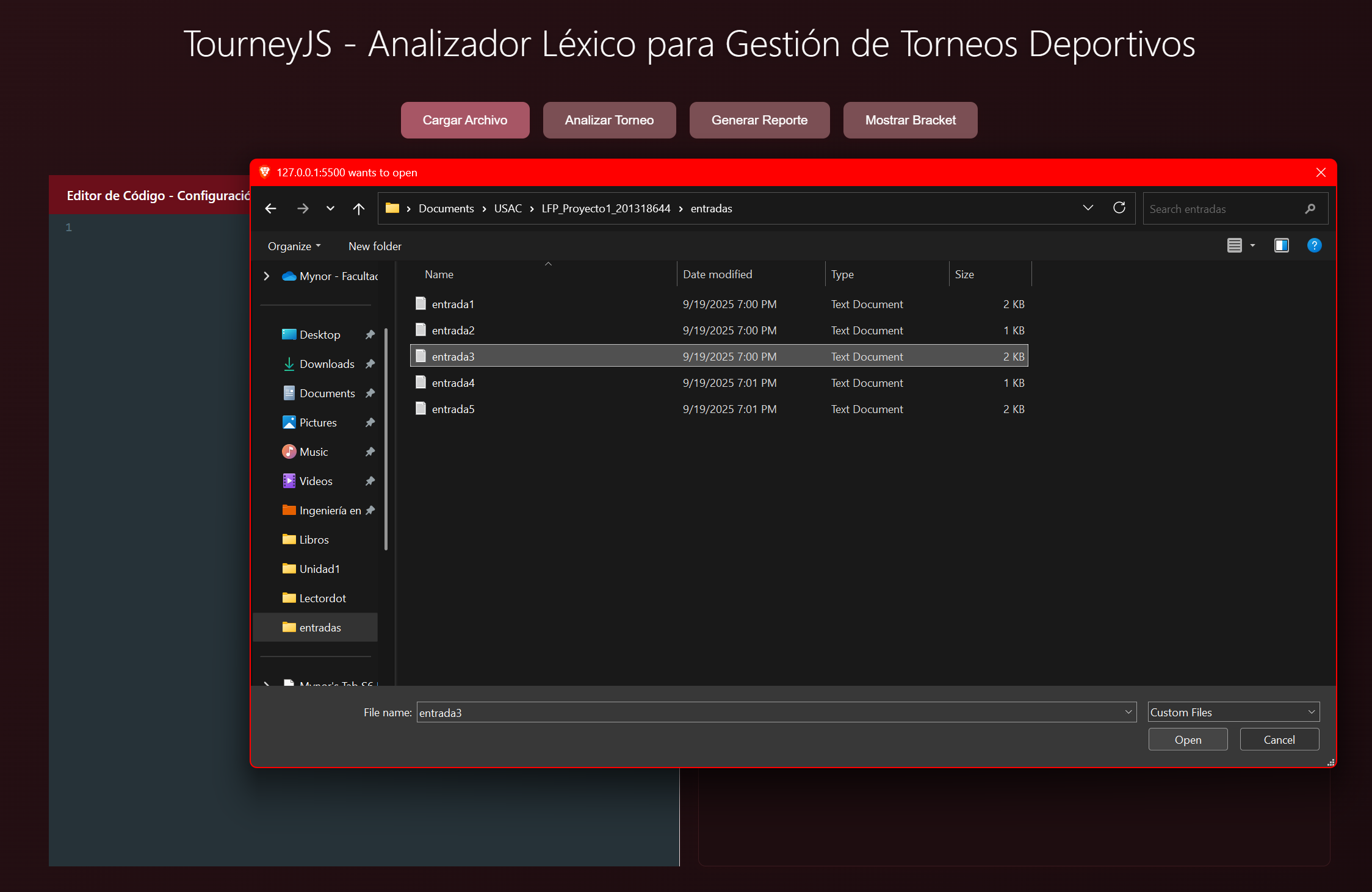This screenshot has height=892, width=1372.
Task: Go up one folder level with the up arrow
Action: click(x=359, y=208)
